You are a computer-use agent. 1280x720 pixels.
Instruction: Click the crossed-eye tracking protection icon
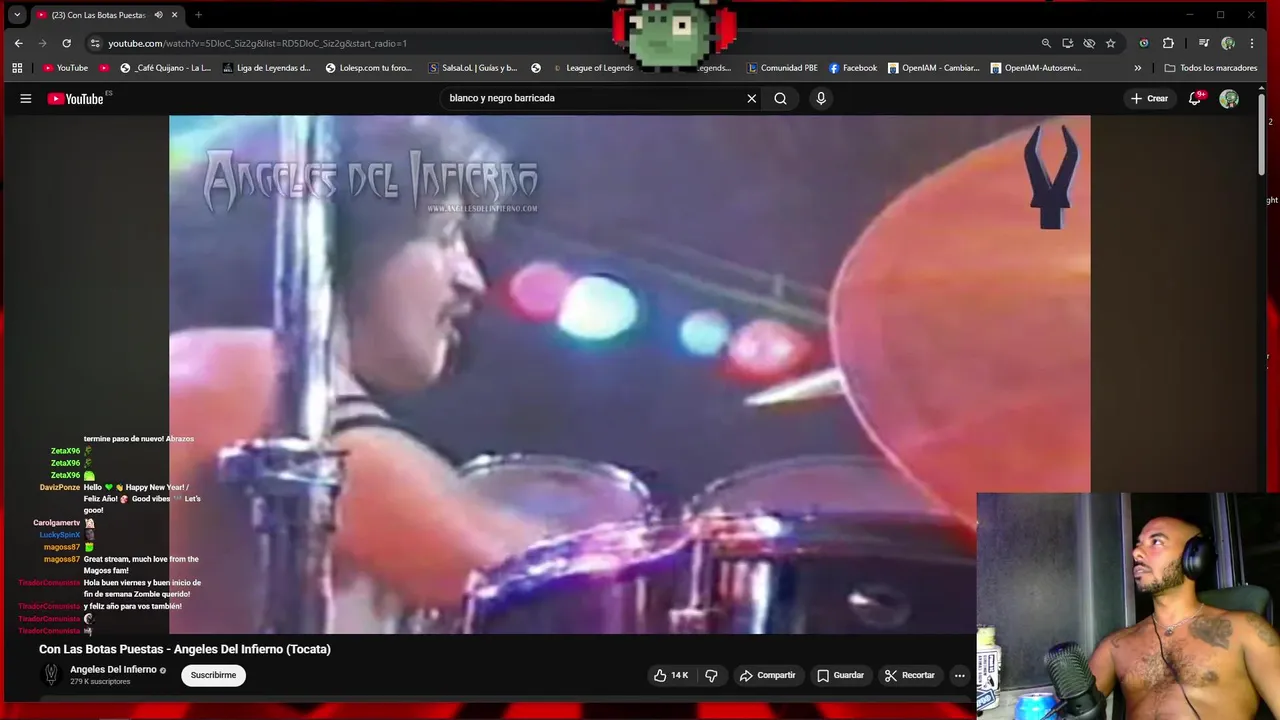coord(1089,43)
